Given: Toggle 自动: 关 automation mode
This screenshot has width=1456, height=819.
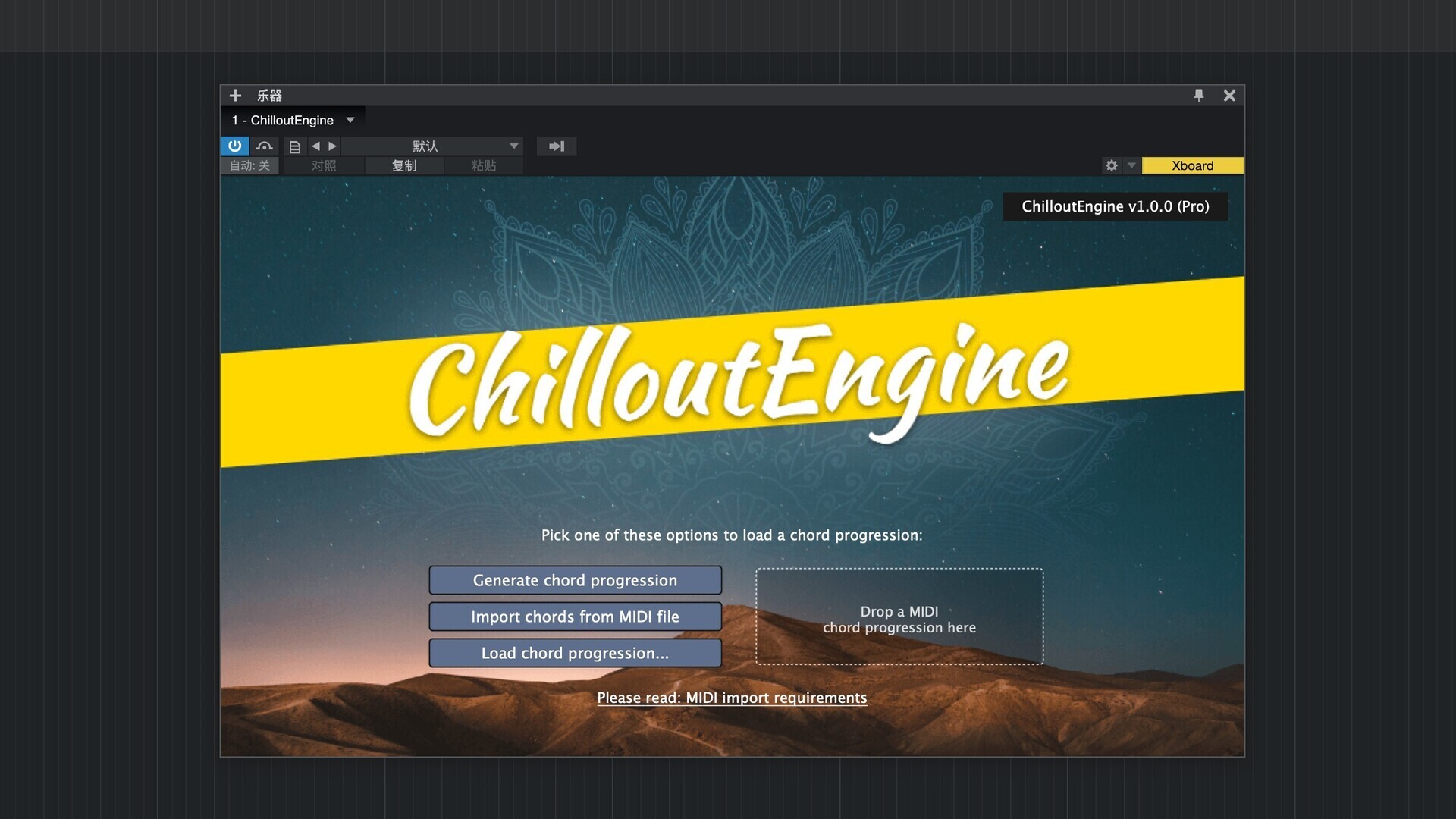Looking at the screenshot, I should click(249, 165).
